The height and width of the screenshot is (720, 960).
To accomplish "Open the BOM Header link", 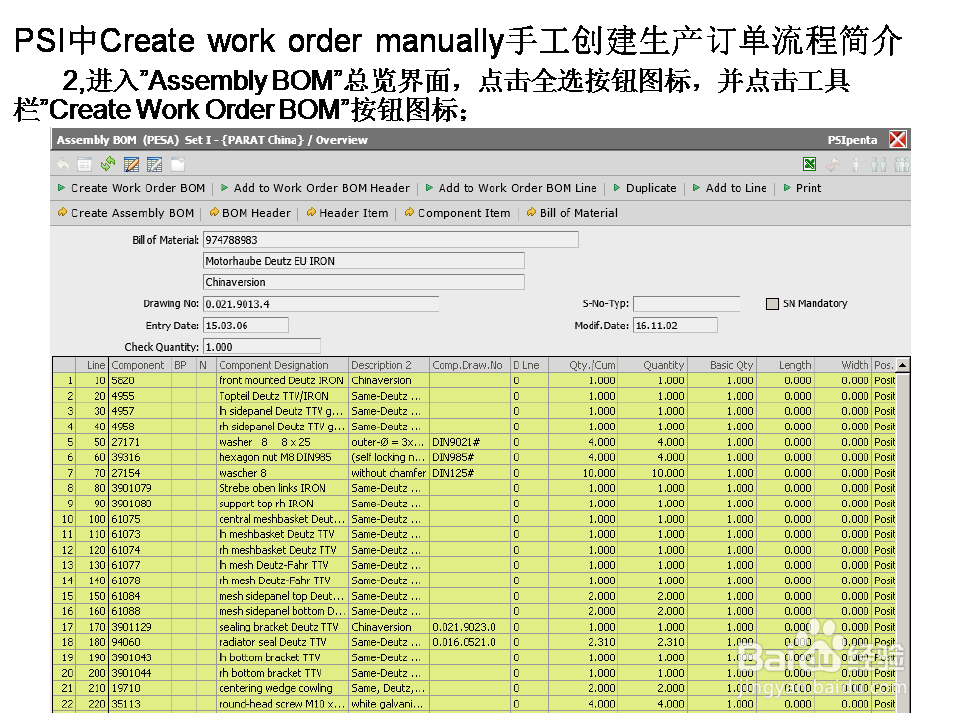I will click(x=250, y=213).
